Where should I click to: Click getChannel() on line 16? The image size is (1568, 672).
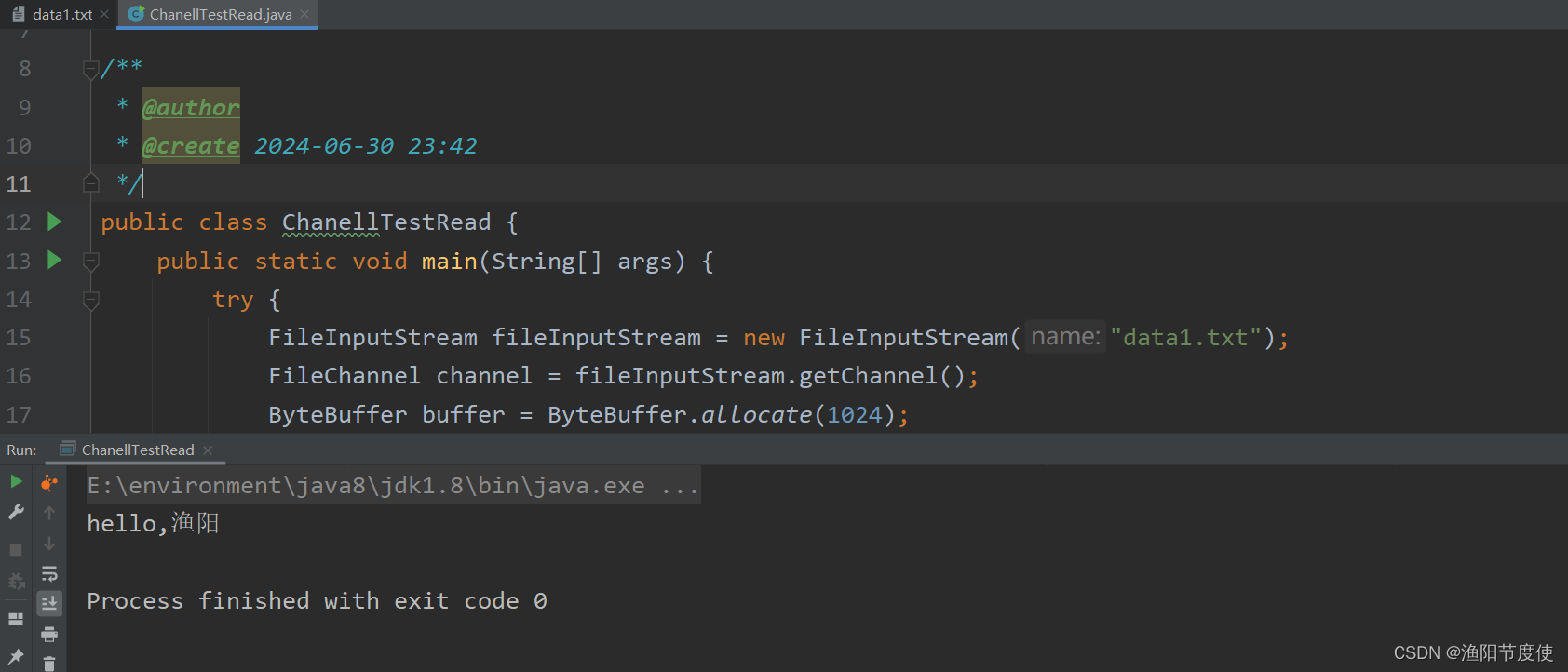pyautogui.click(x=882, y=375)
